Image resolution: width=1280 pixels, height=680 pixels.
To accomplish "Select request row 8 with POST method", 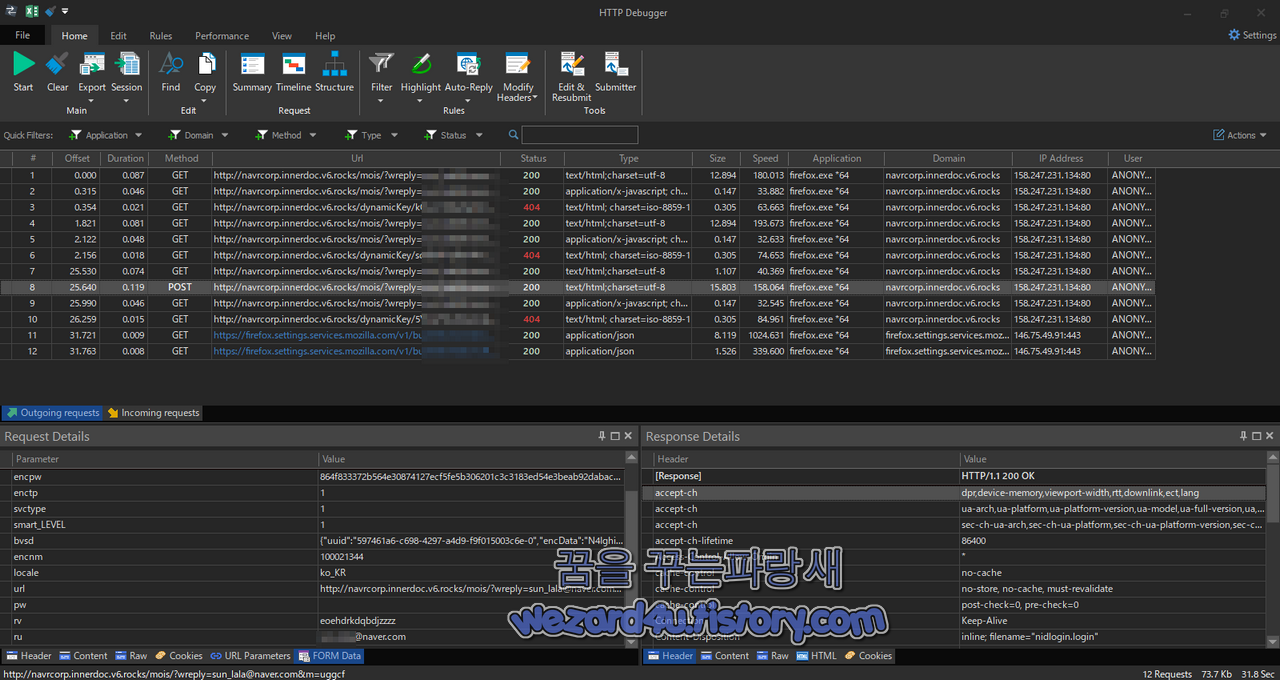I will pos(578,287).
